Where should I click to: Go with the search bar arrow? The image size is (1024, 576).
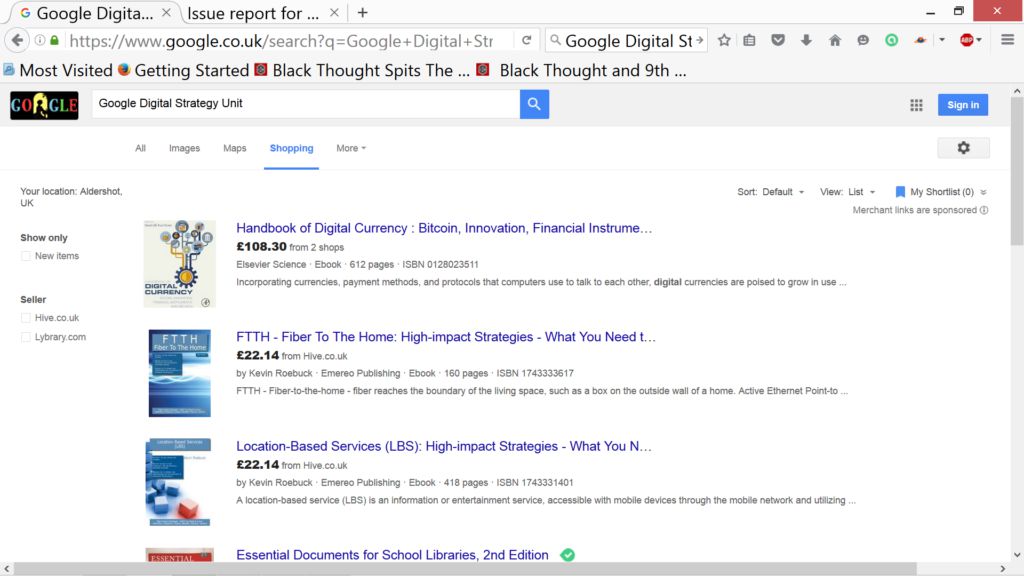click(x=699, y=40)
